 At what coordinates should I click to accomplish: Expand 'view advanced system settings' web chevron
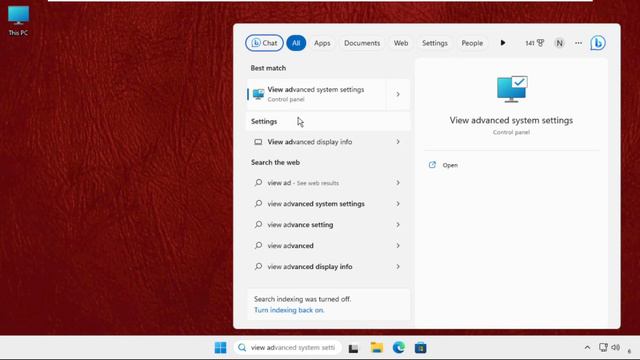coord(398,204)
